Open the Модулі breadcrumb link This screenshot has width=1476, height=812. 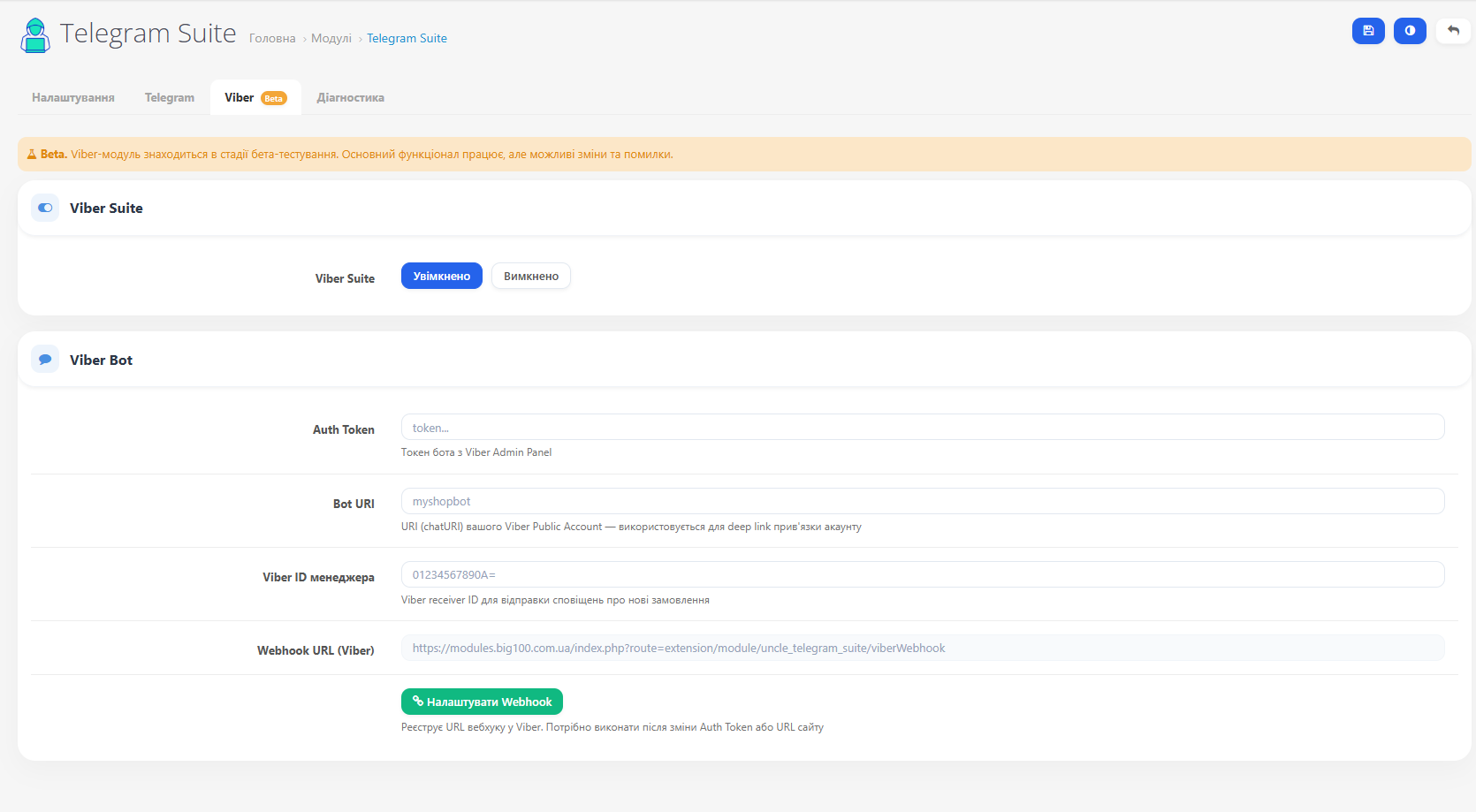tap(331, 38)
